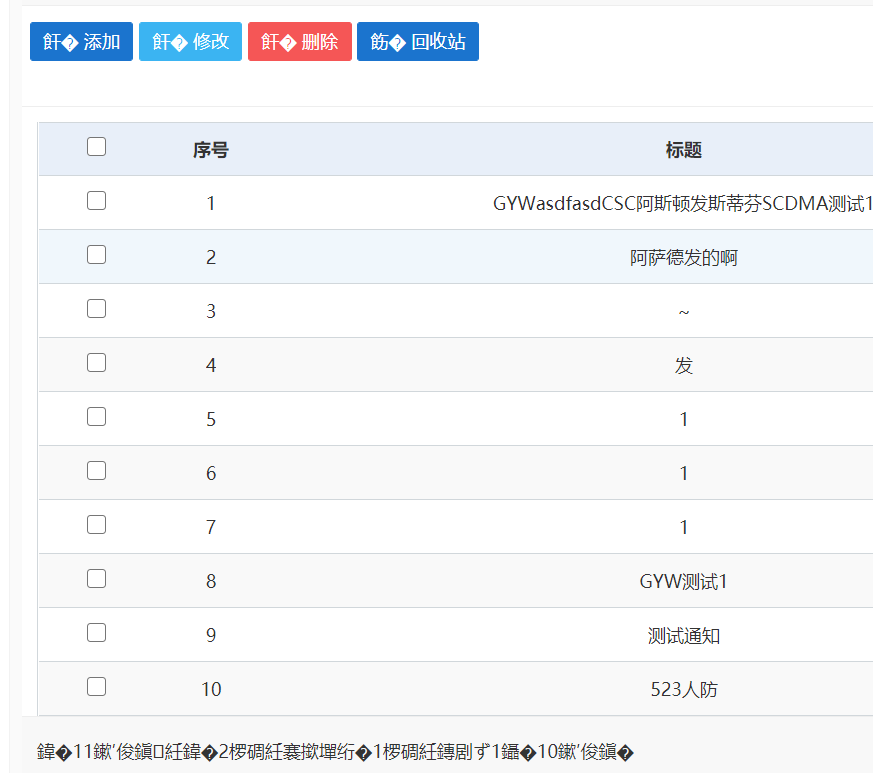The image size is (873, 773).
Task: Click the 修改 (edit) button
Action: pyautogui.click(x=190, y=42)
